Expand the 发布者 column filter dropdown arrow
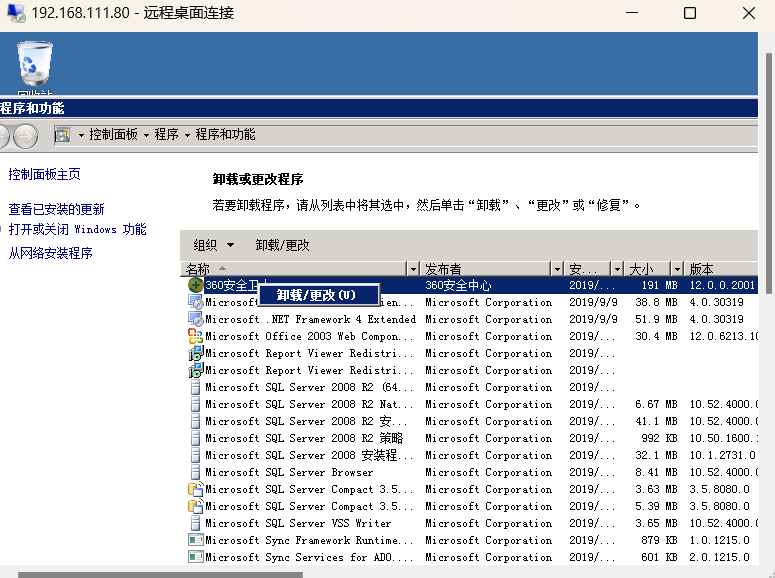Image resolution: width=775 pixels, height=578 pixels. coord(557,269)
